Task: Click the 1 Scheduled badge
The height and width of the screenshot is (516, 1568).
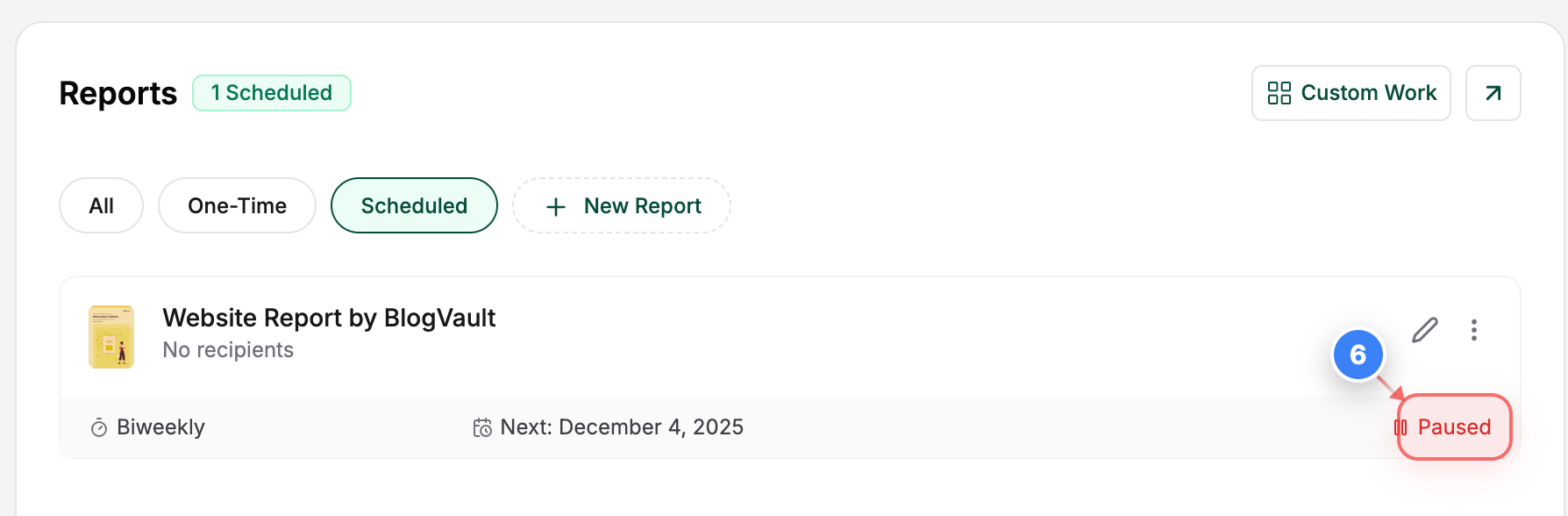Action: (271, 92)
